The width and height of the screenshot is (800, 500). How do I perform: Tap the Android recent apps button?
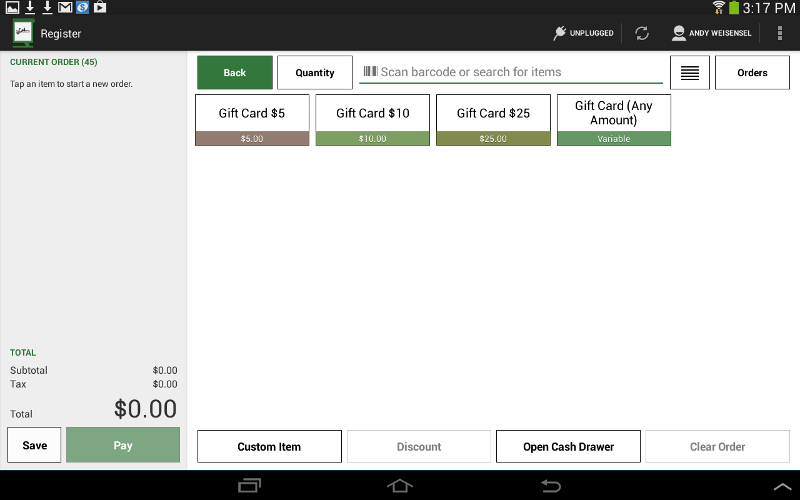click(x=249, y=486)
